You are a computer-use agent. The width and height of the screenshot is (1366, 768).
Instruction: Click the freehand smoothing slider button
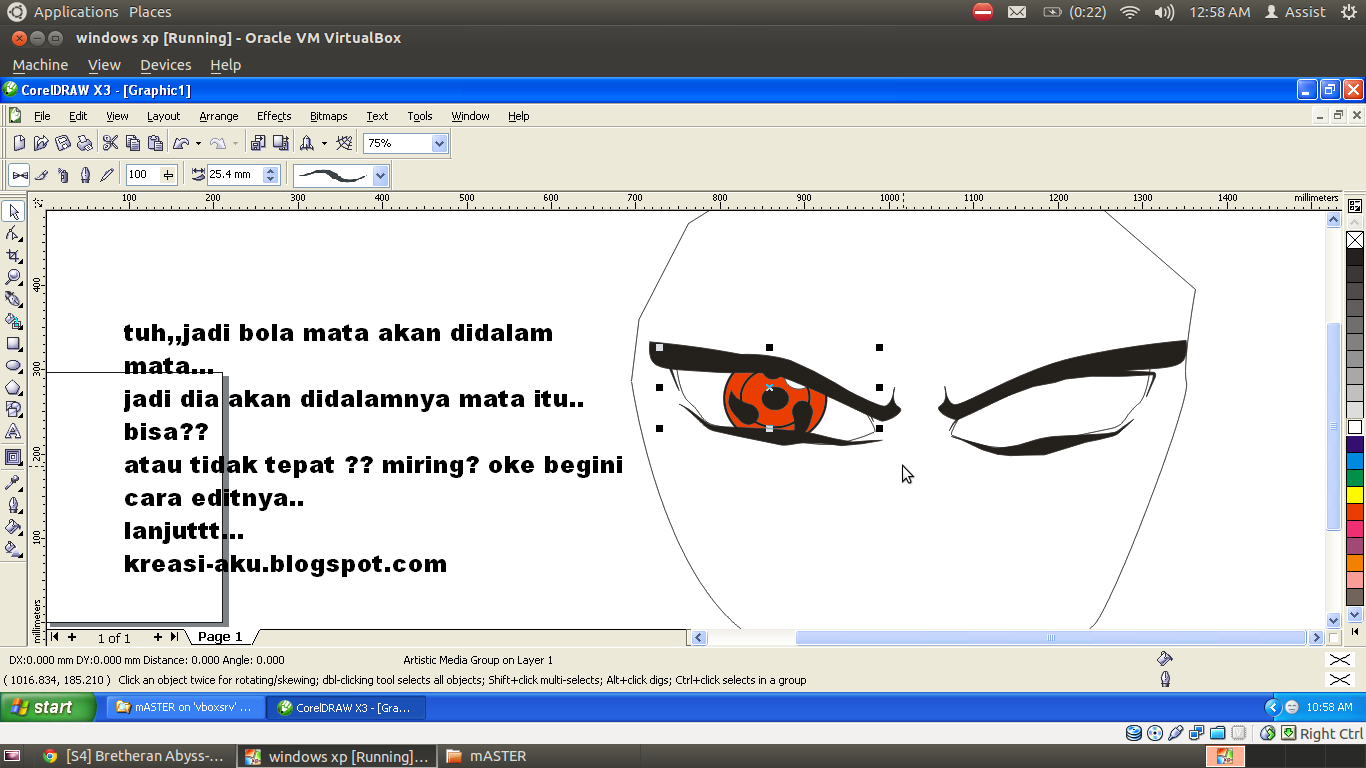168,175
